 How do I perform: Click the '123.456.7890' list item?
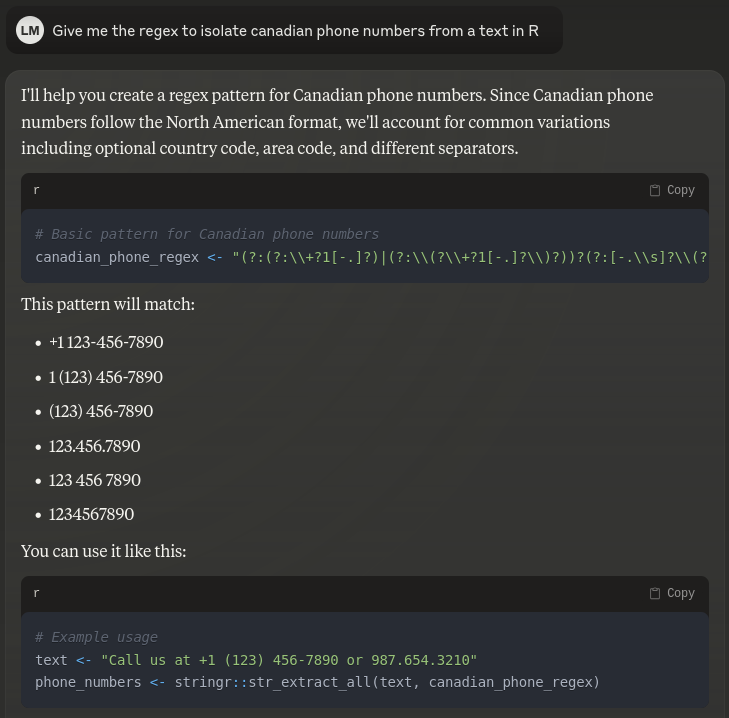coord(95,446)
